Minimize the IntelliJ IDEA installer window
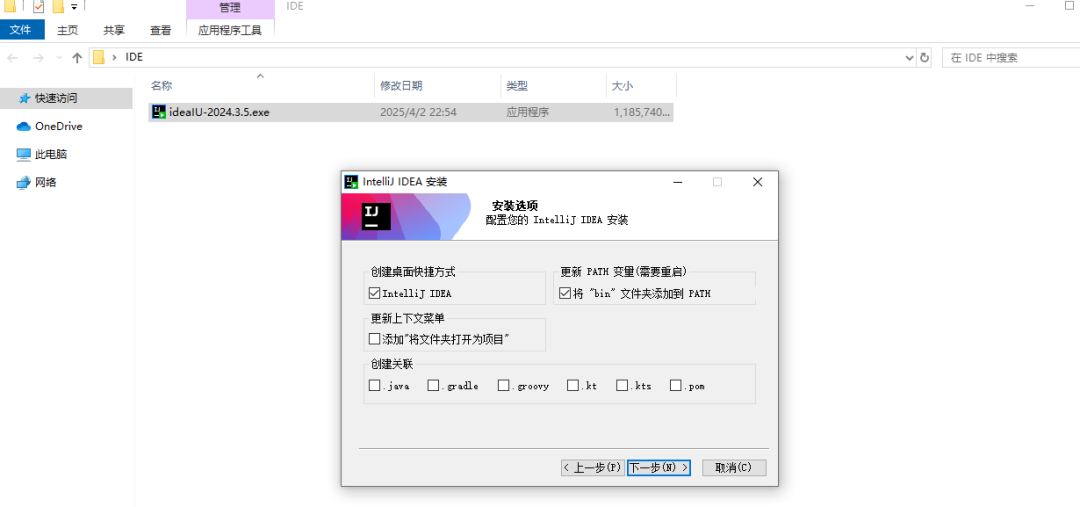 [678, 182]
